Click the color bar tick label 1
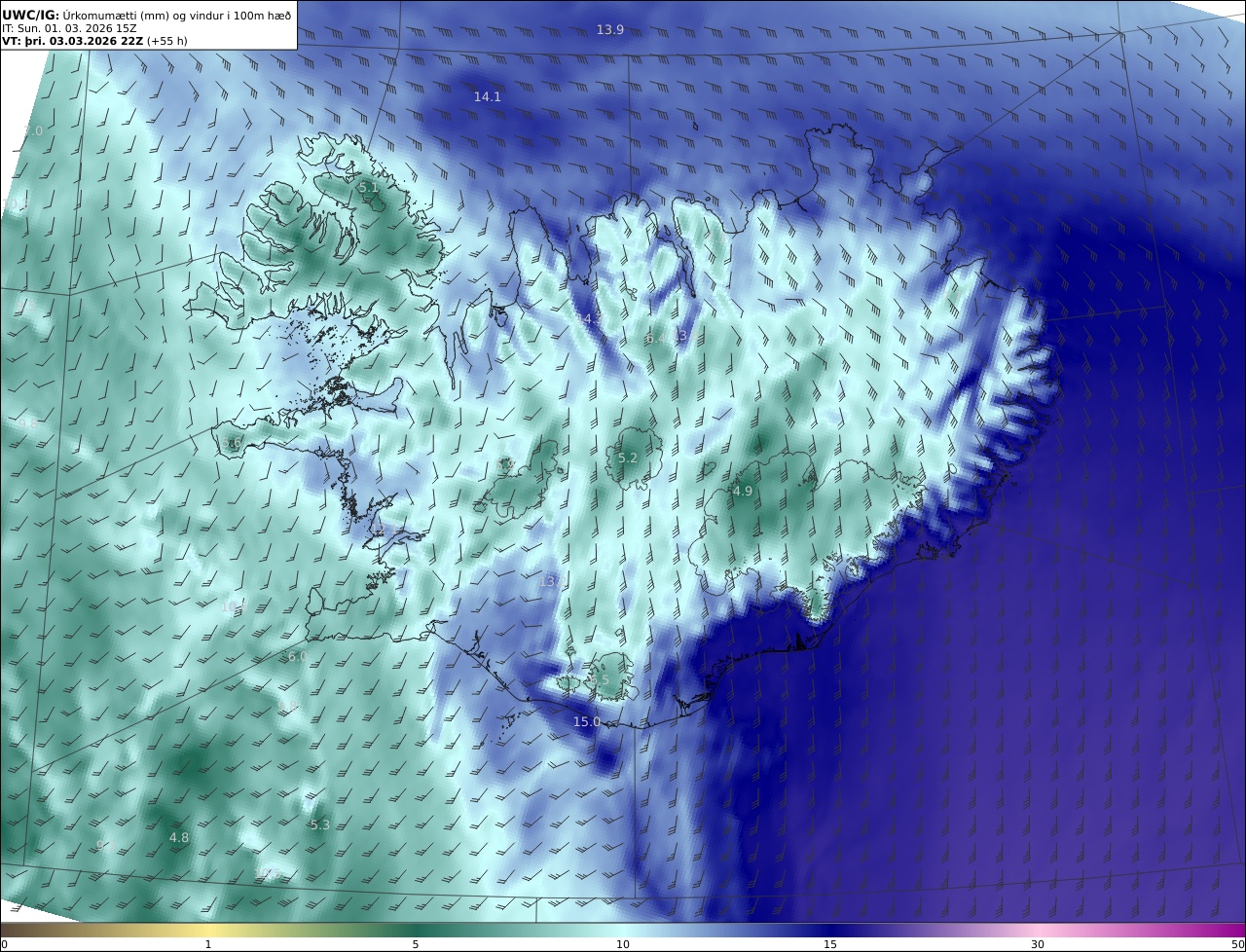The height and width of the screenshot is (952, 1246). (x=208, y=944)
